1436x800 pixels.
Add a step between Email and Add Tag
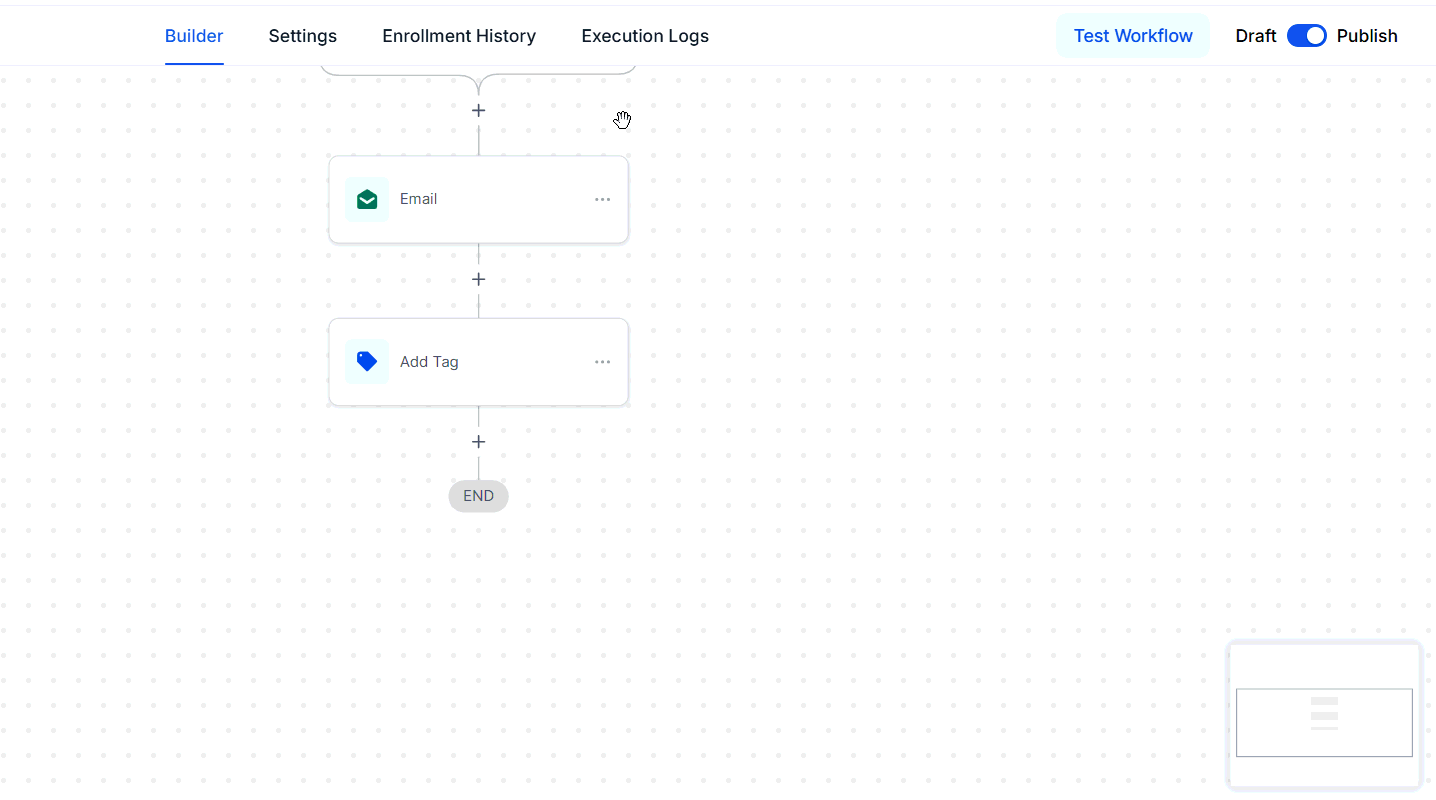(x=478, y=280)
